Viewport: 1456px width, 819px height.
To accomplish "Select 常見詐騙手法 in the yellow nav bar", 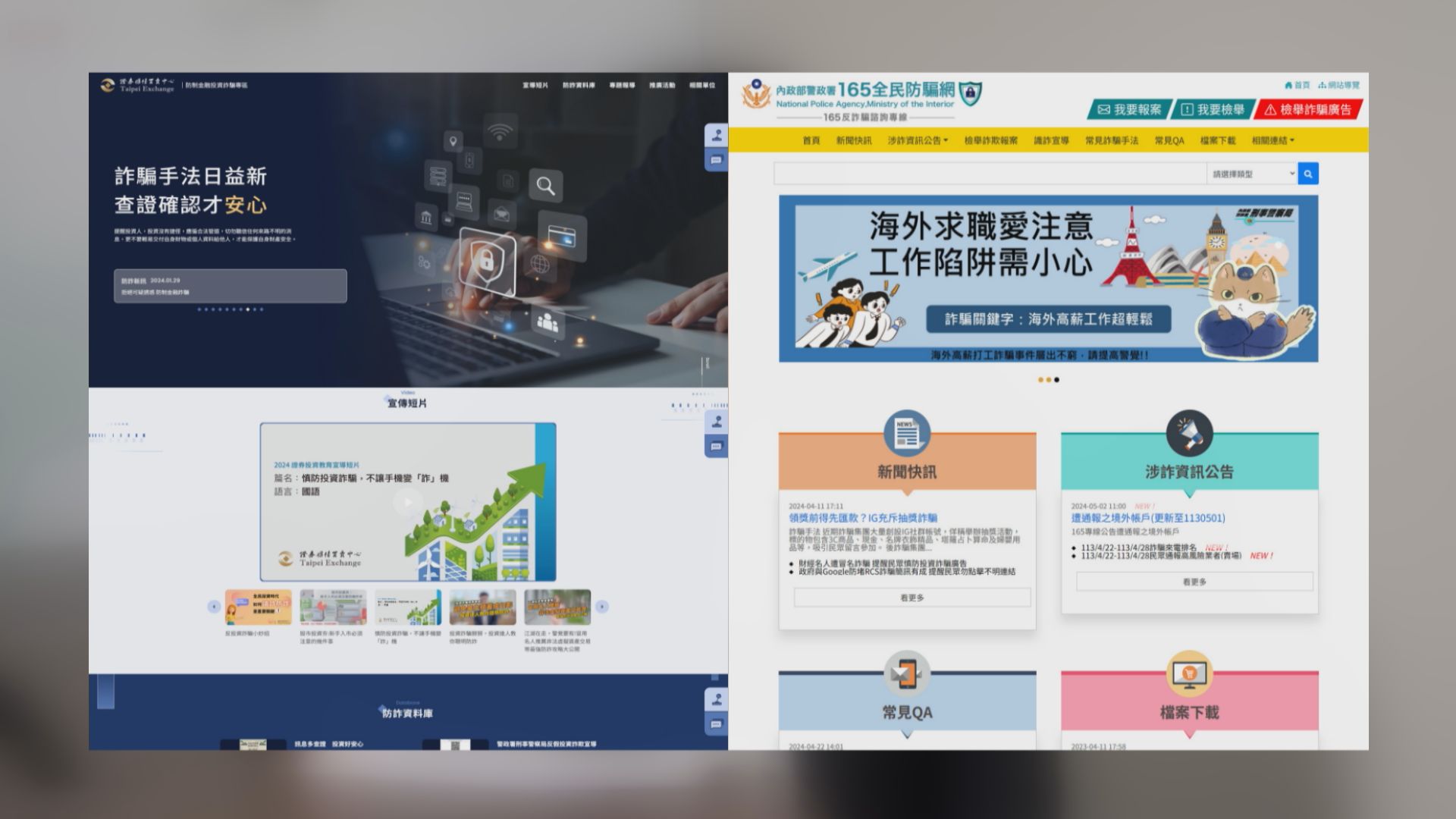I will [1112, 140].
